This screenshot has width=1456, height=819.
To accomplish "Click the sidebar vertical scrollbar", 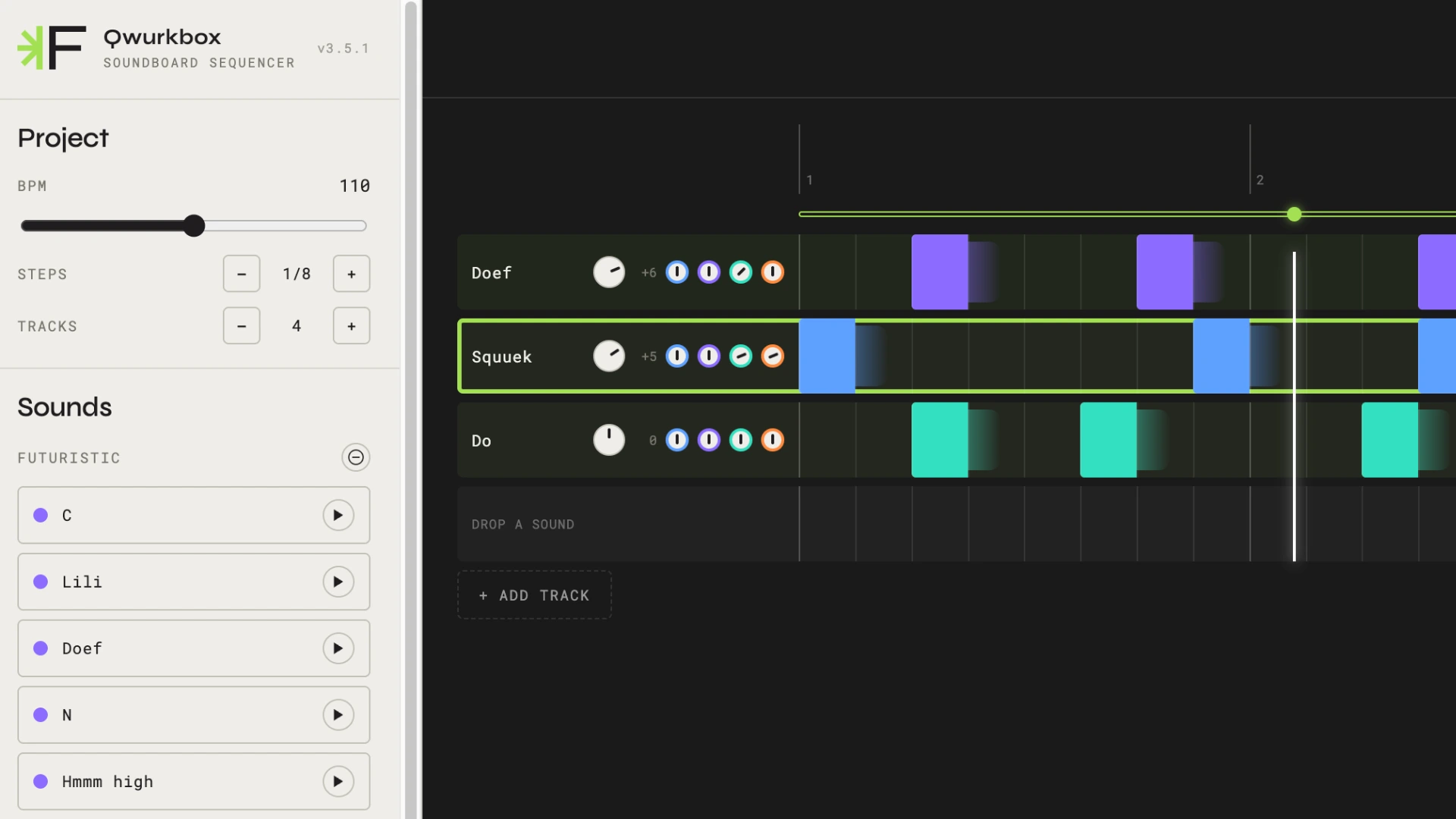I will 411,409.
